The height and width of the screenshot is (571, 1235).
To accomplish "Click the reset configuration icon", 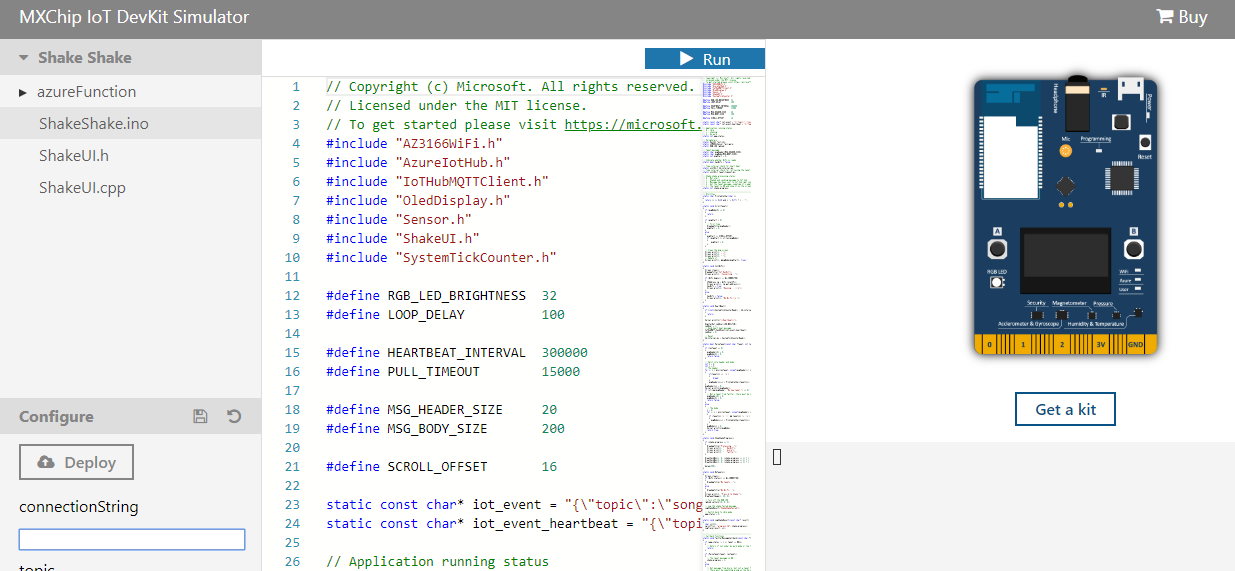I will pos(234,416).
